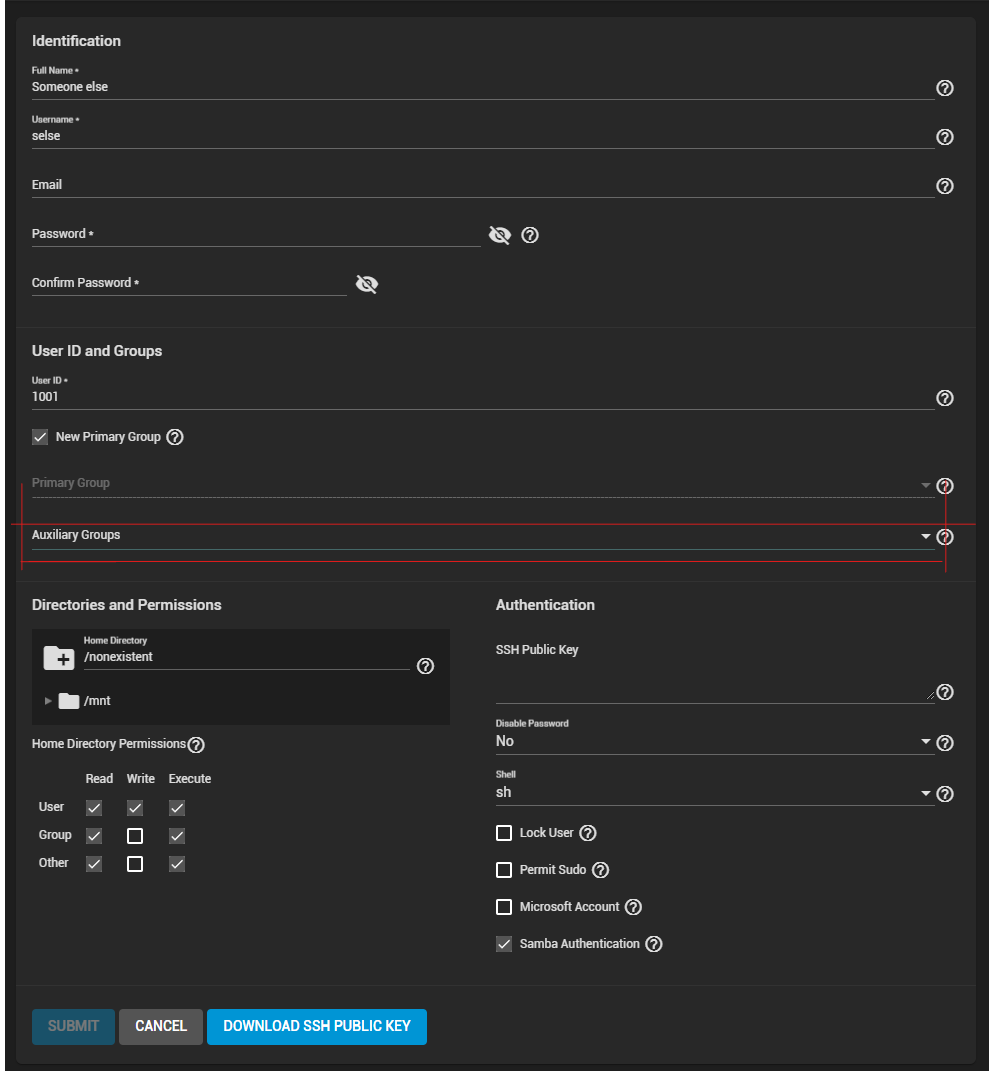Open help for SSH Public Key
989x1071 pixels.
(x=945, y=693)
